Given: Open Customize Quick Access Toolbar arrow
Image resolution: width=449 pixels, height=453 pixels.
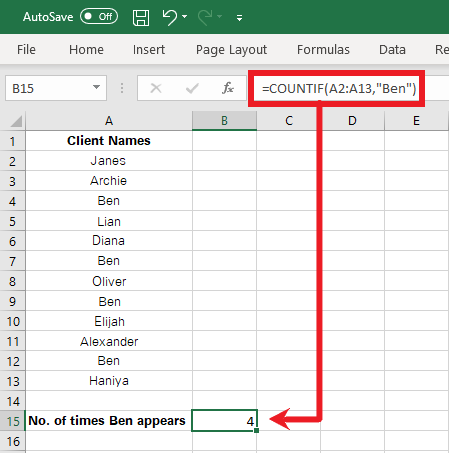Looking at the screenshot, I should pos(239,18).
